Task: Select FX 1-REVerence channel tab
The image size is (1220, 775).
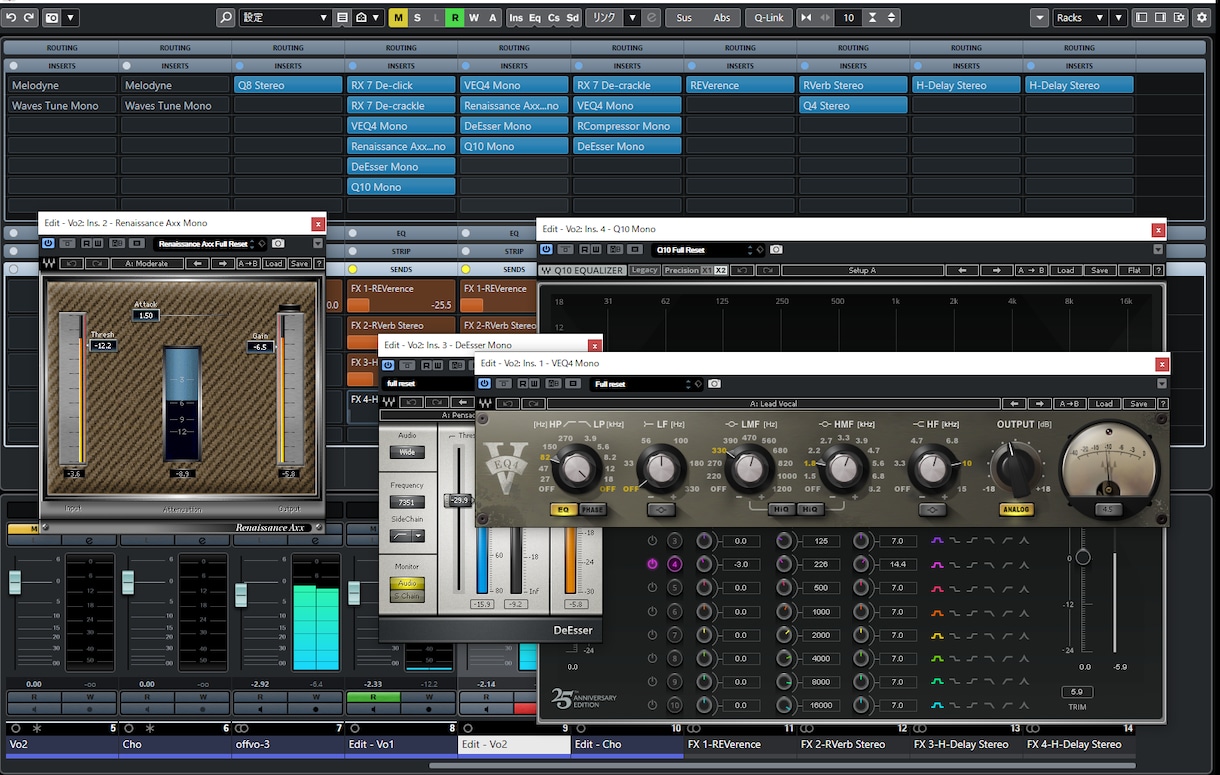Action: coord(740,744)
